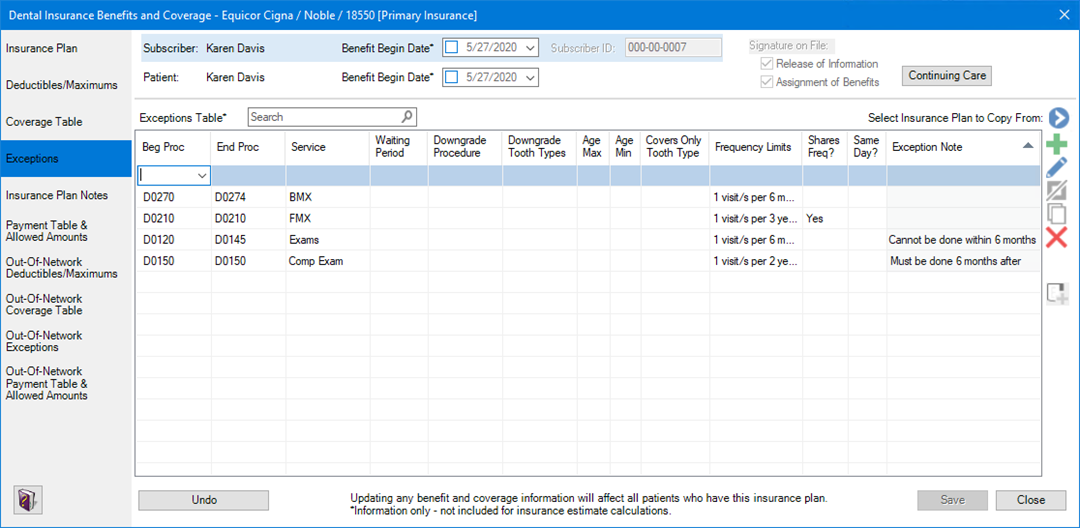Open the Out-Of-Network Exceptions tab
Image resolution: width=1080 pixels, height=528 pixels.
coord(65,341)
